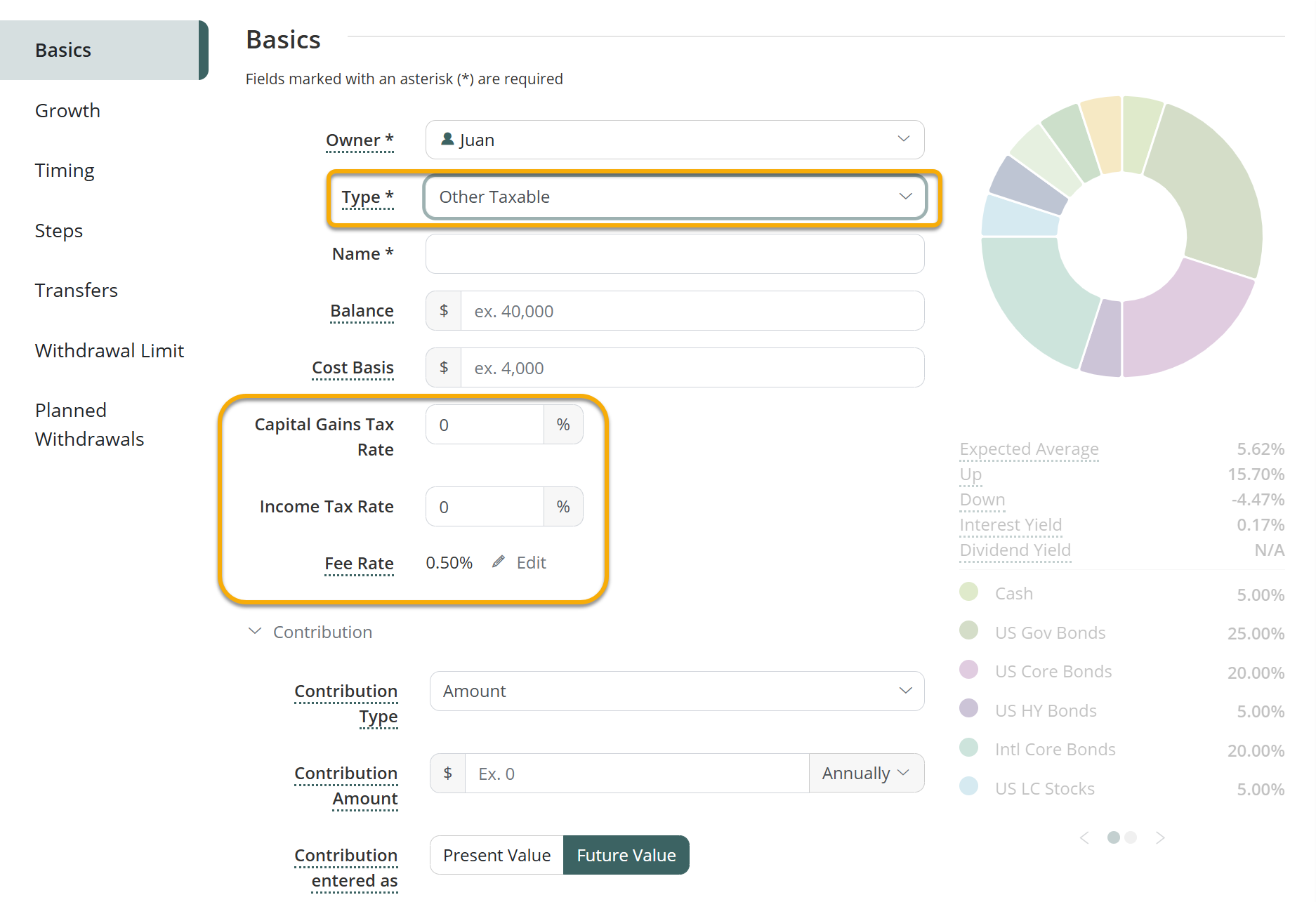Open the Withdrawal Limit sidebar tab

pos(109,350)
